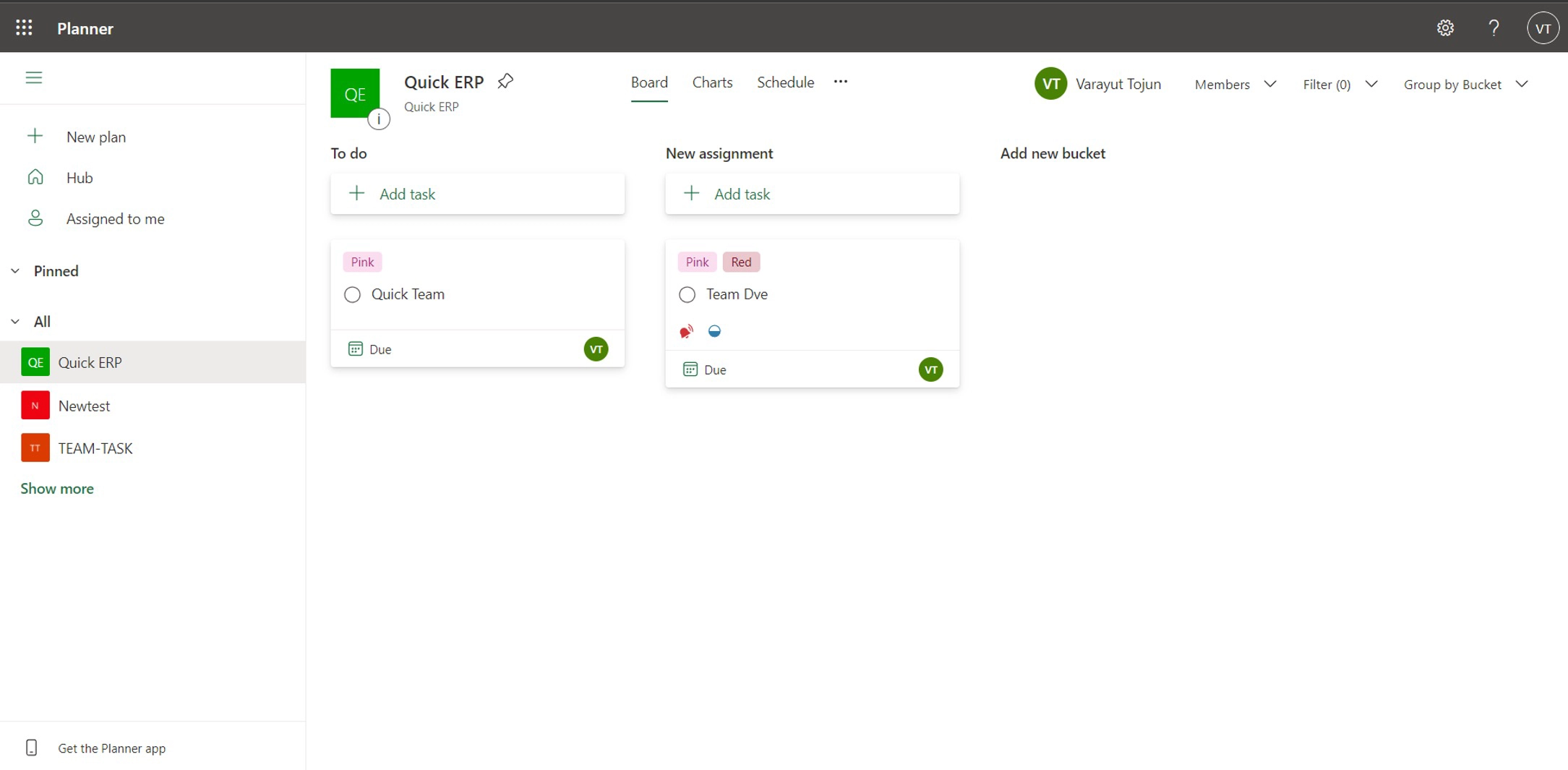Click the red N Newtest plan icon

35,406
